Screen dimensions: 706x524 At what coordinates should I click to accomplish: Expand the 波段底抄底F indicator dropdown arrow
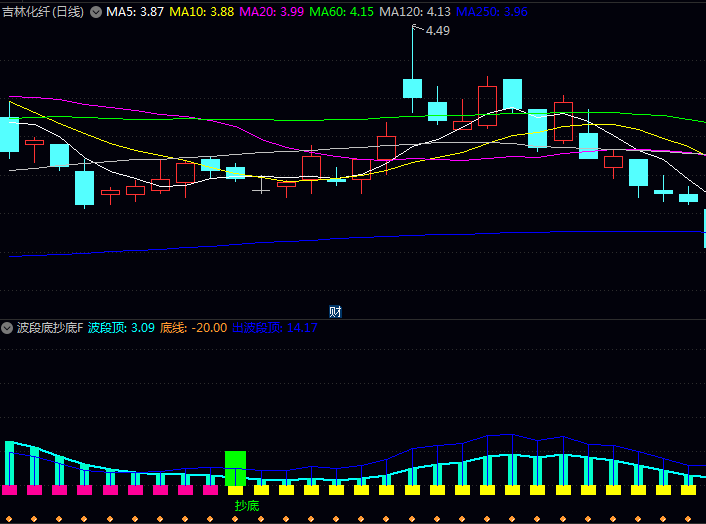click(7, 328)
